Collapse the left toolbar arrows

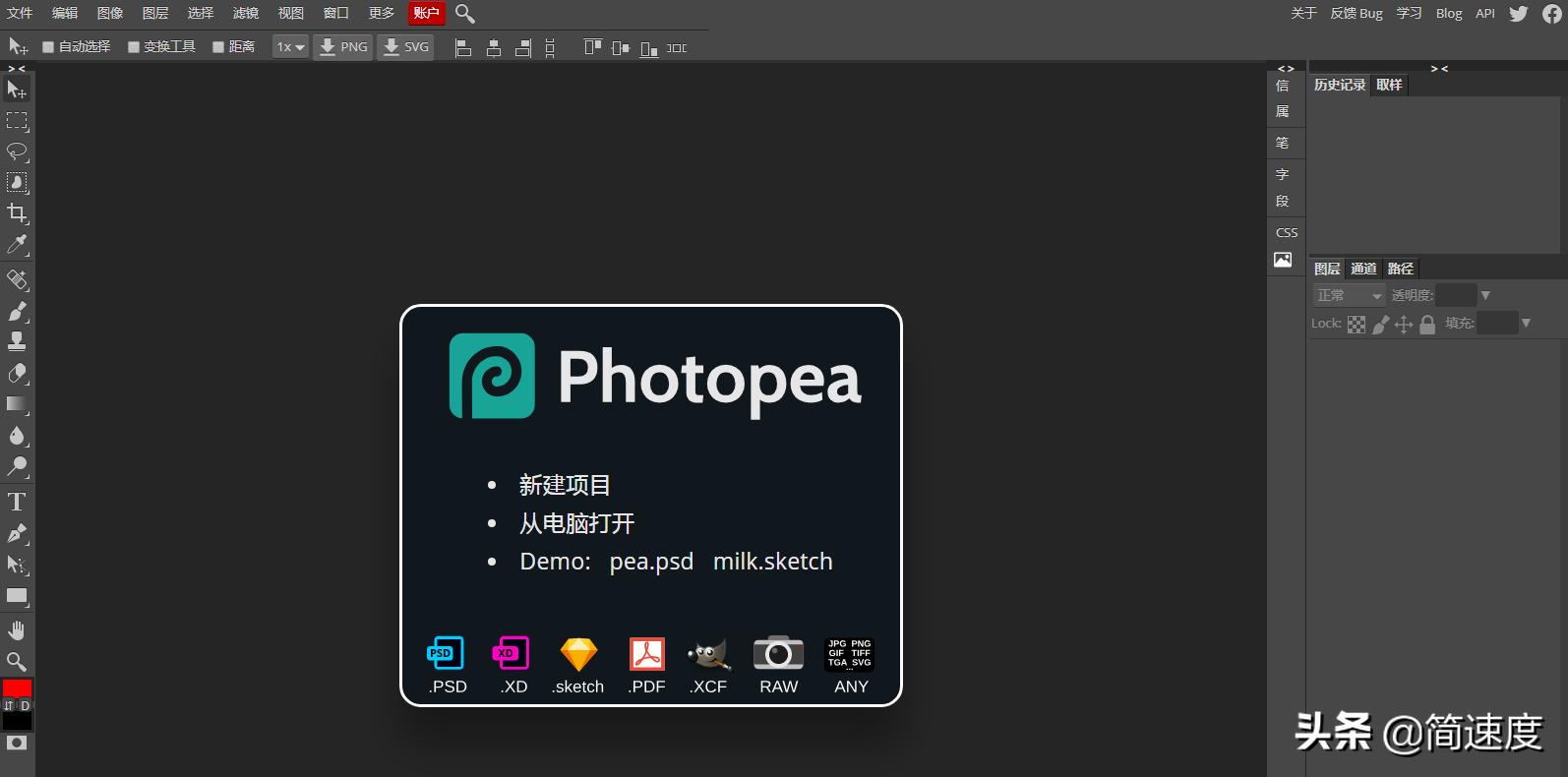[x=17, y=69]
